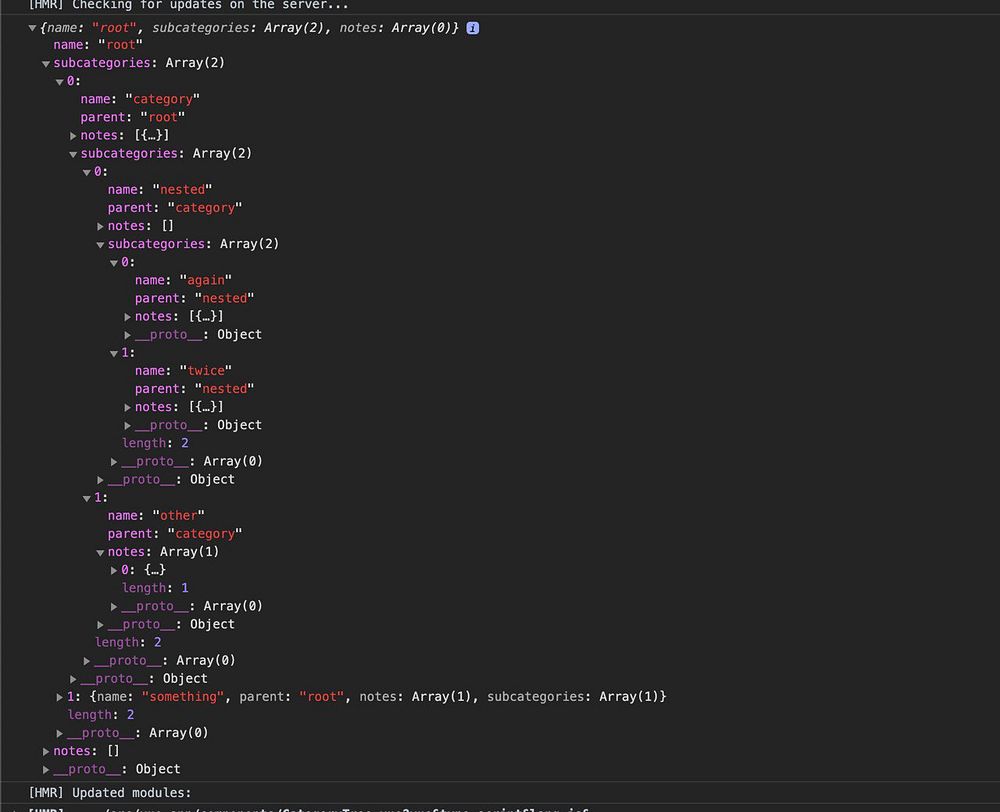Screen dimensions: 1000x812
Task: Select parent: "nested" row under "again"
Action: click(195, 299)
